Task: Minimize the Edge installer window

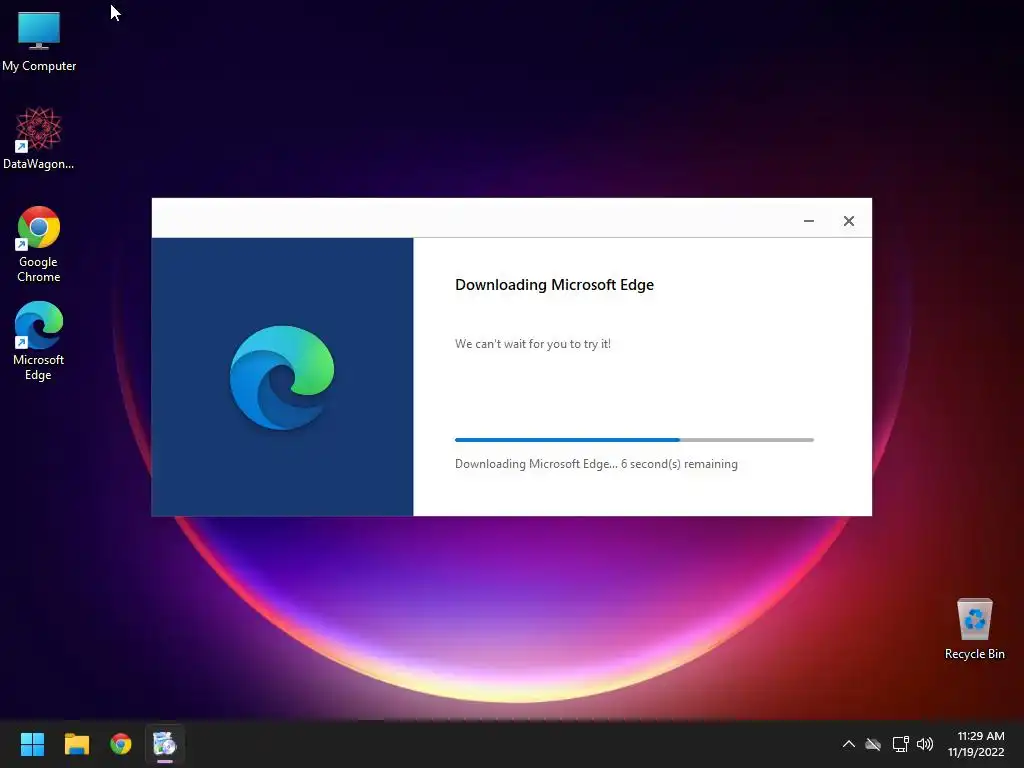Action: pos(808,221)
